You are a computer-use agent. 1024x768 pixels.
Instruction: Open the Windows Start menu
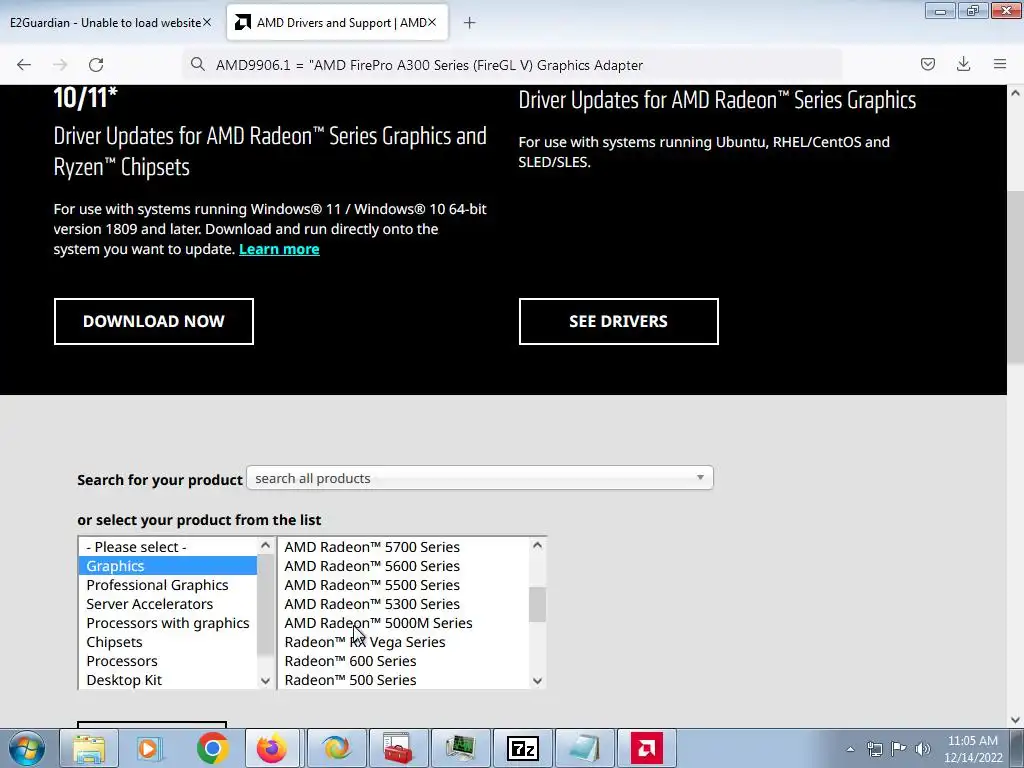[x=27, y=748]
